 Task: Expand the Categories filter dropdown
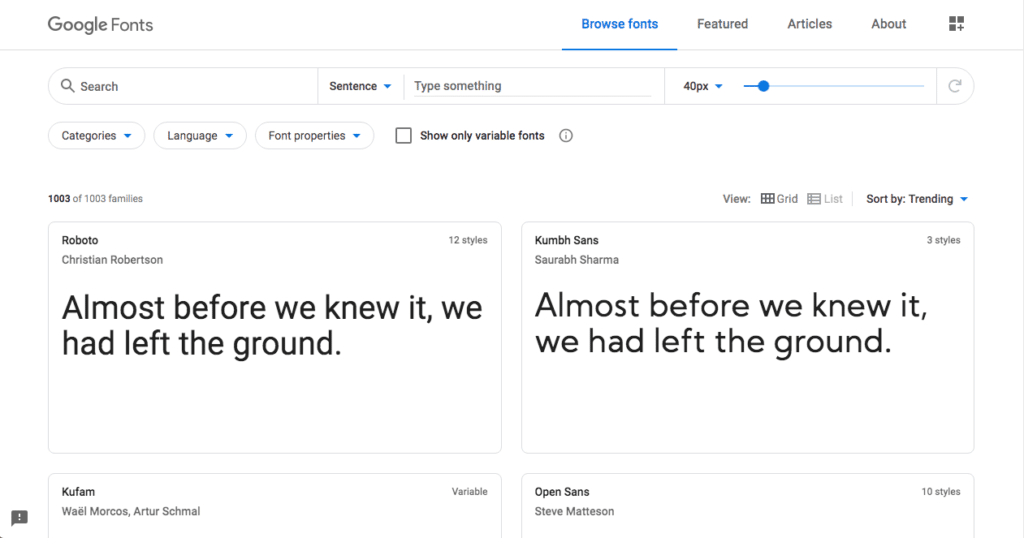click(x=96, y=136)
